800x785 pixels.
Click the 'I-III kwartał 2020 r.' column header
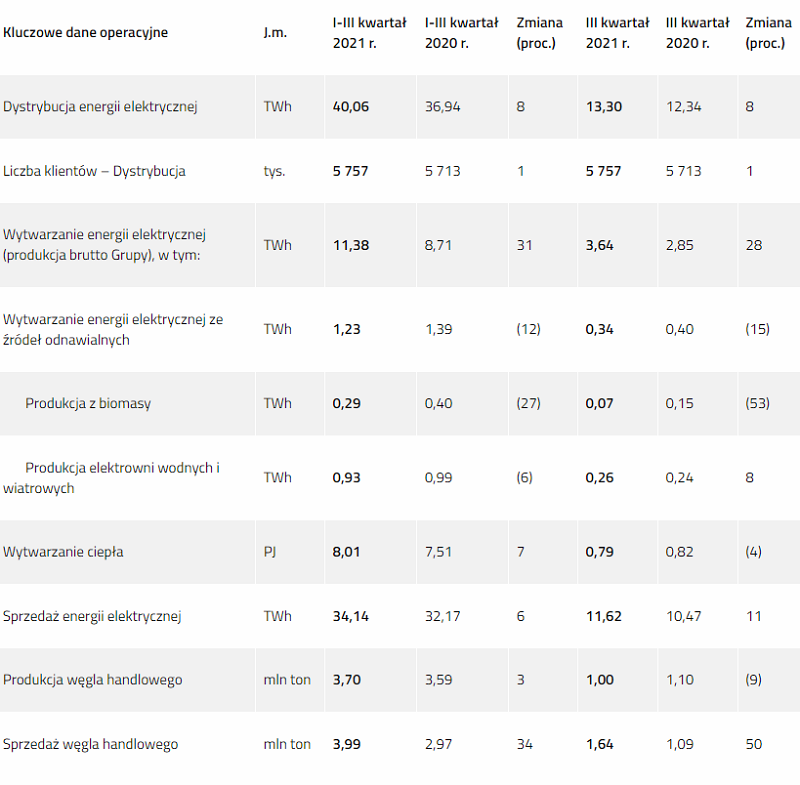coord(461,33)
